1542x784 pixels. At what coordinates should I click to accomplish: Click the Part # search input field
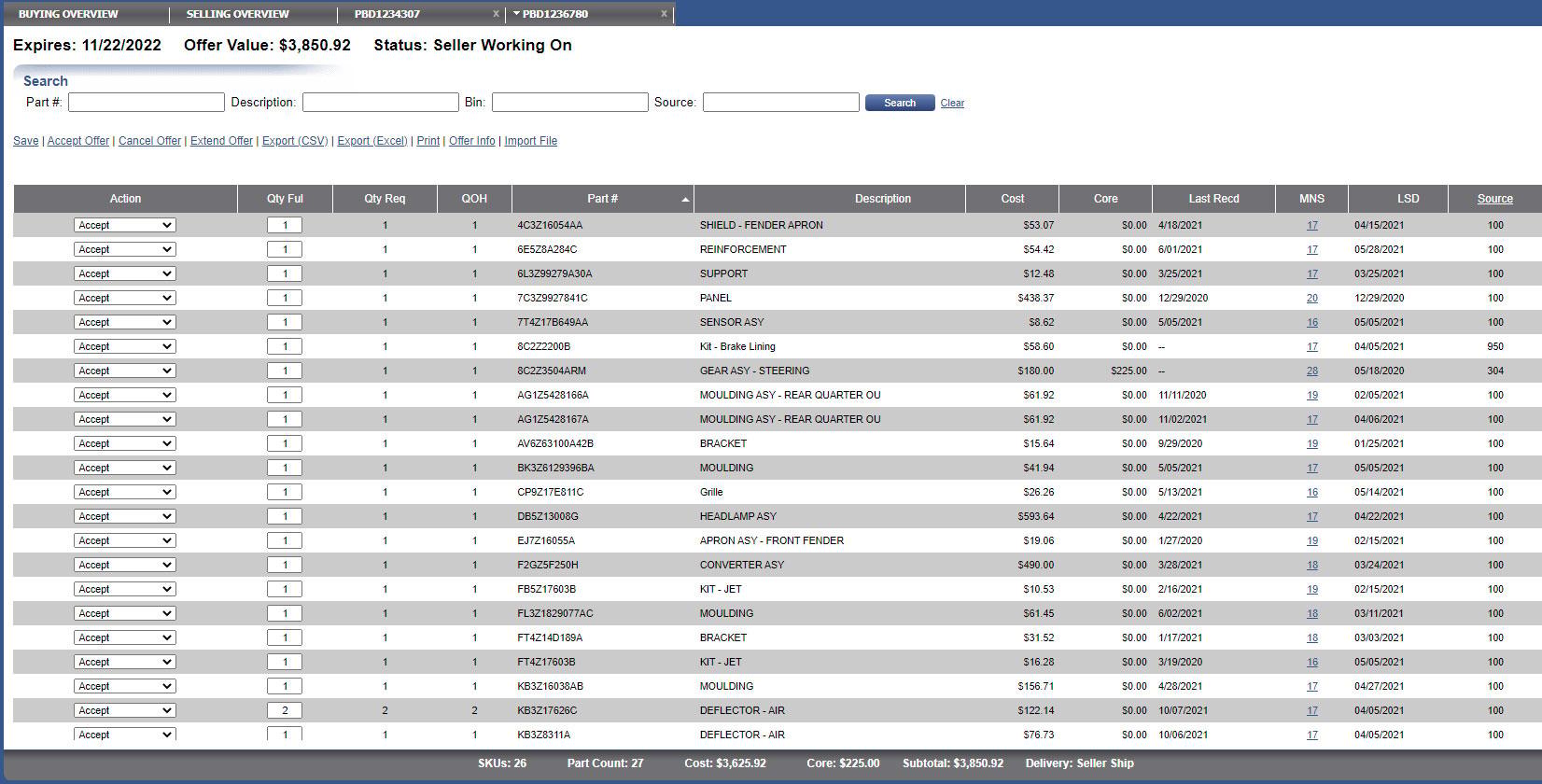[147, 103]
